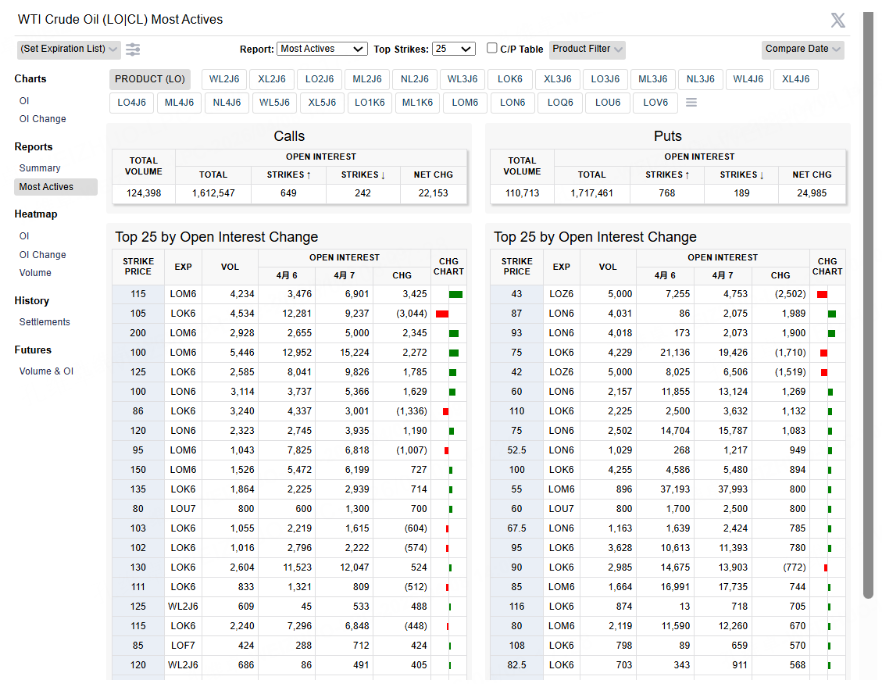The height and width of the screenshot is (684, 882).
Task: Click the green change bar for calls strike 115 LOM6
Action: (x=456, y=294)
